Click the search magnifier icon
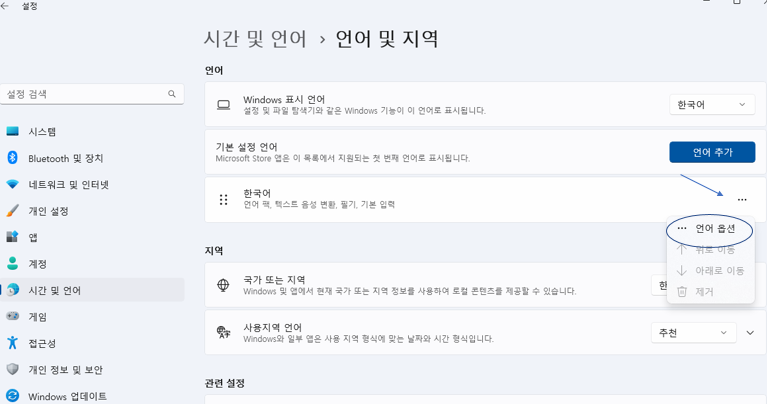767x404 pixels. (172, 94)
